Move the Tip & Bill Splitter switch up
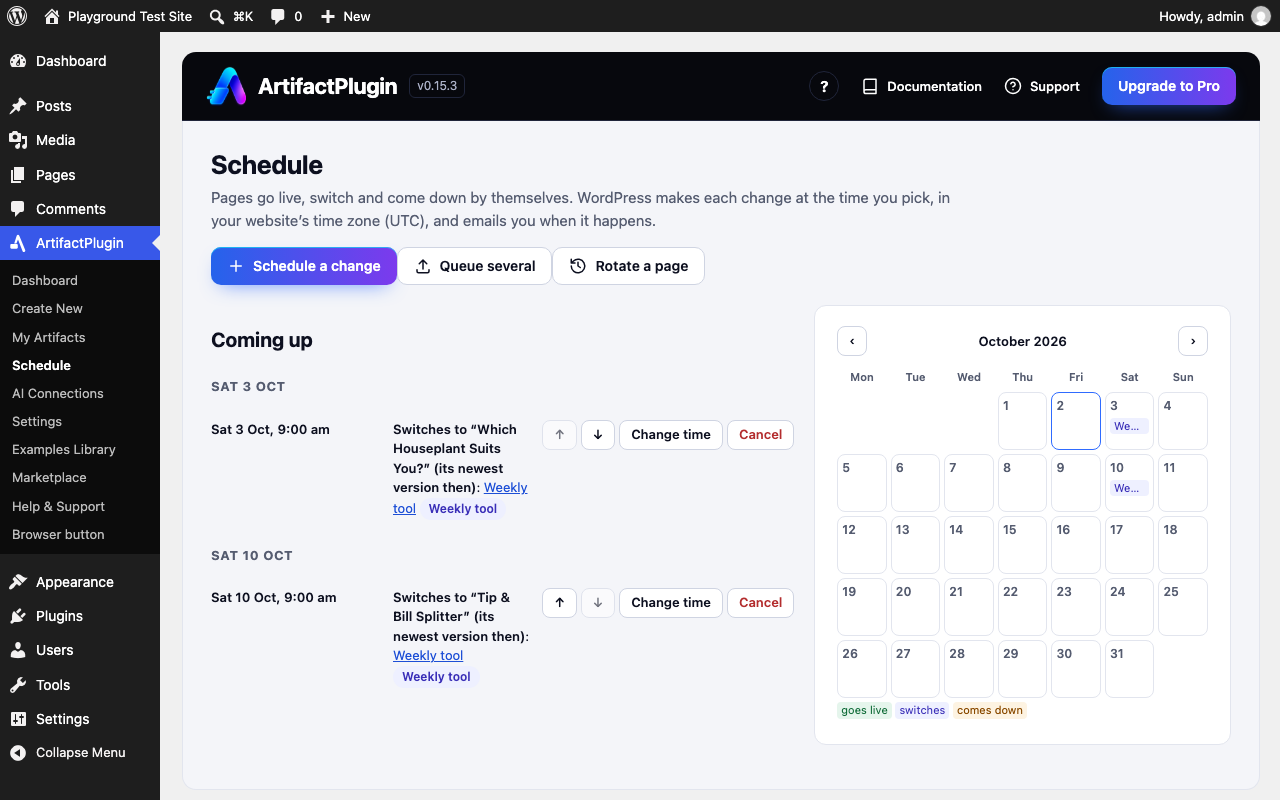 click(x=559, y=602)
